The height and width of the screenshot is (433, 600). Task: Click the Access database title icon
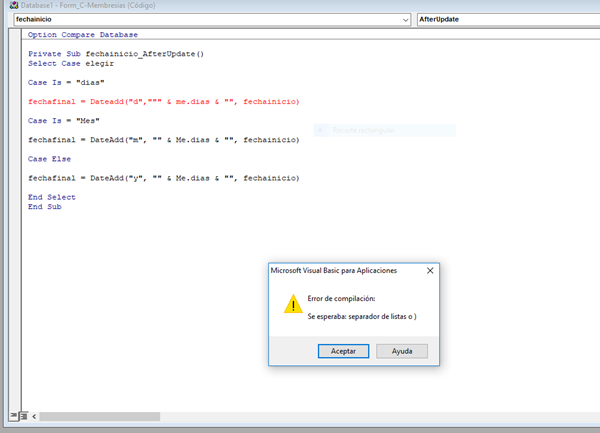[x=14, y=5]
